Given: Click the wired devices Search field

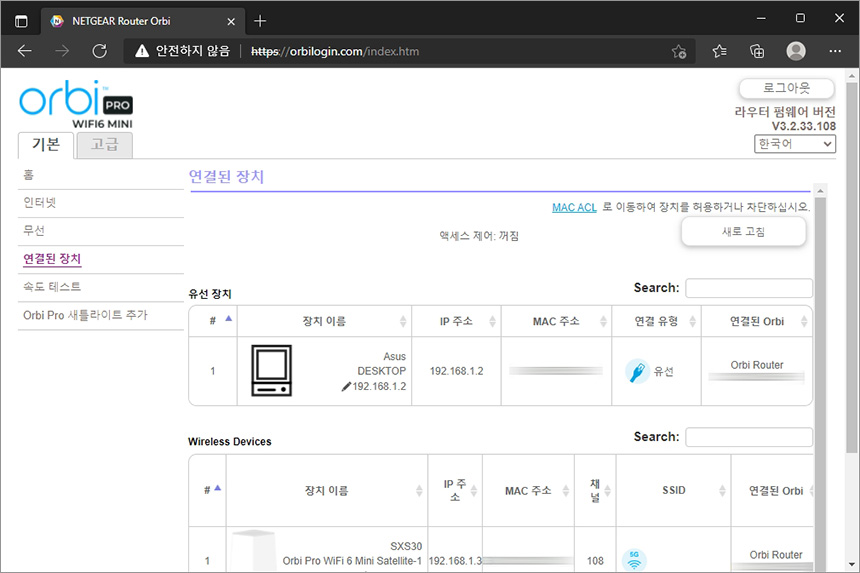Looking at the screenshot, I should point(749,288).
